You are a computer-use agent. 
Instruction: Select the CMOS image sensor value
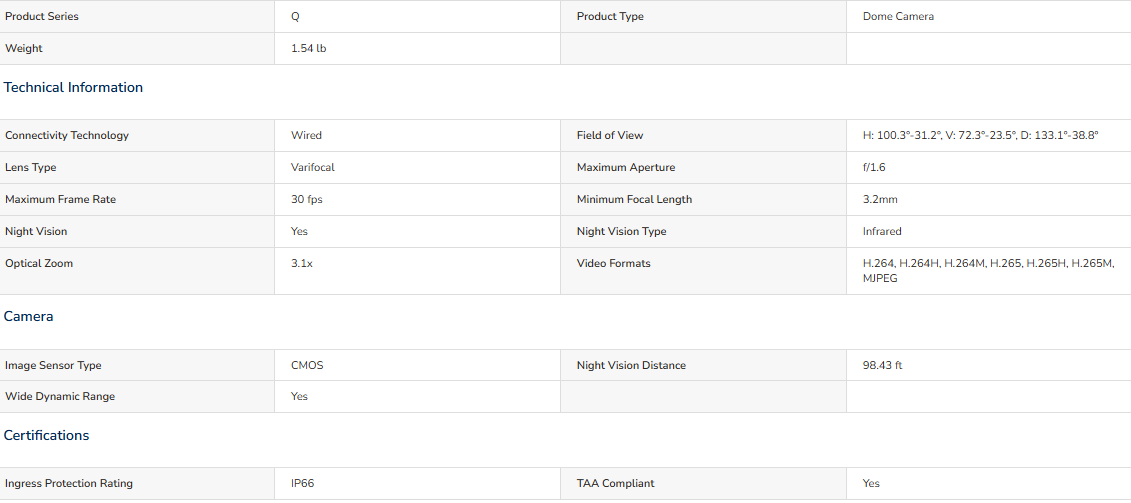pyautogui.click(x=307, y=365)
